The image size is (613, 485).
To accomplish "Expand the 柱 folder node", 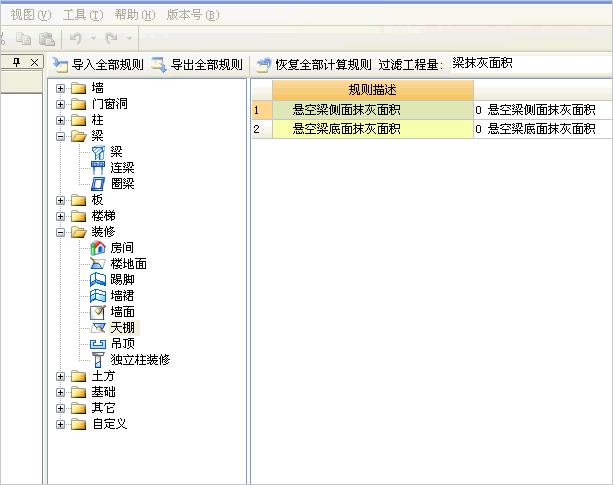I will pos(60,120).
